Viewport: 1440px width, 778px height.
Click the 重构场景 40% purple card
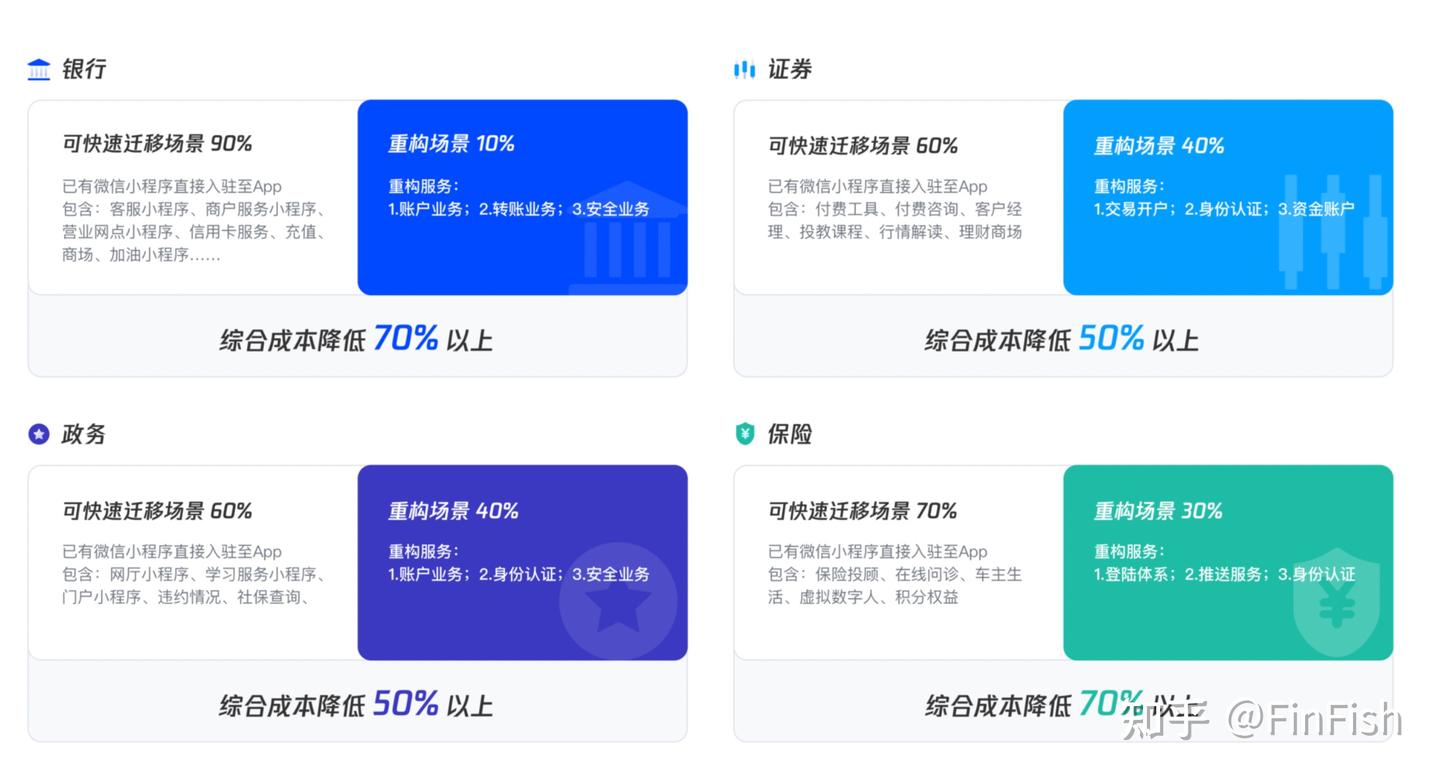(x=523, y=562)
